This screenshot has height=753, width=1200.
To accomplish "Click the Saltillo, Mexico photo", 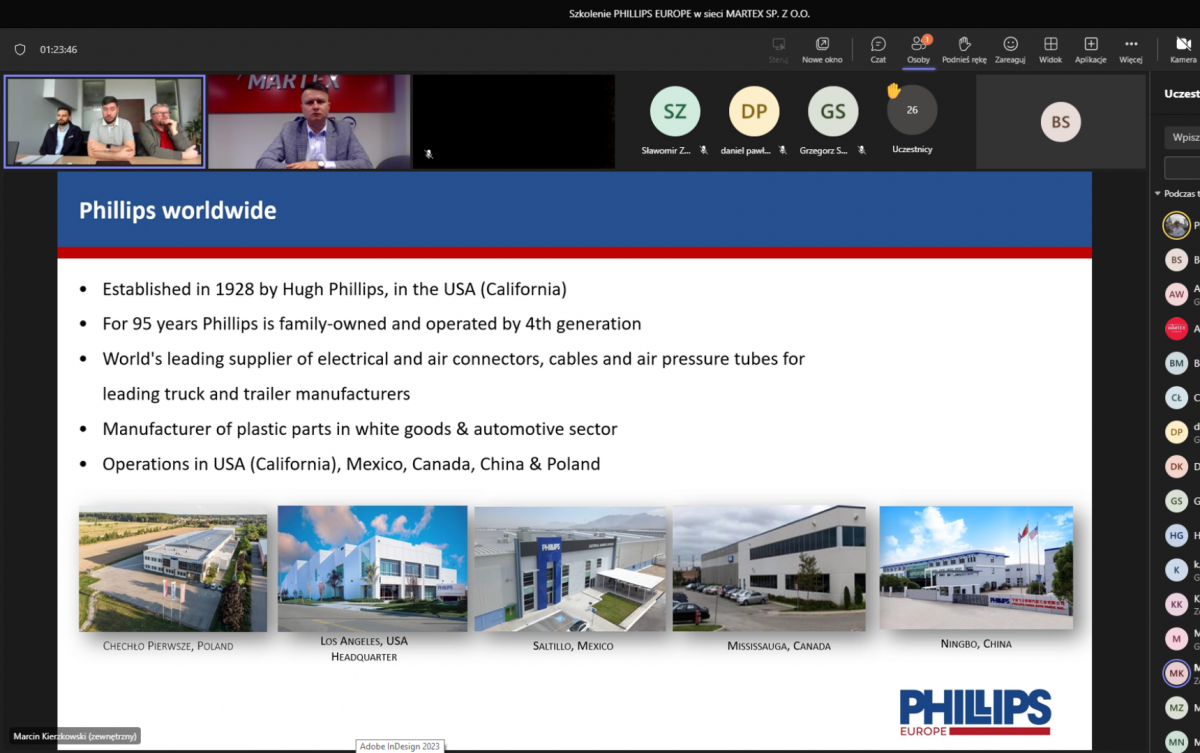I will [x=570, y=568].
